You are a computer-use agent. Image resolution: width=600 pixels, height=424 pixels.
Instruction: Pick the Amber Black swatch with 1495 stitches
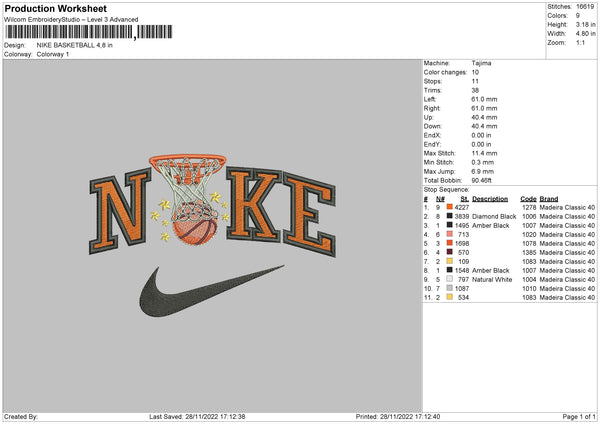click(450, 225)
